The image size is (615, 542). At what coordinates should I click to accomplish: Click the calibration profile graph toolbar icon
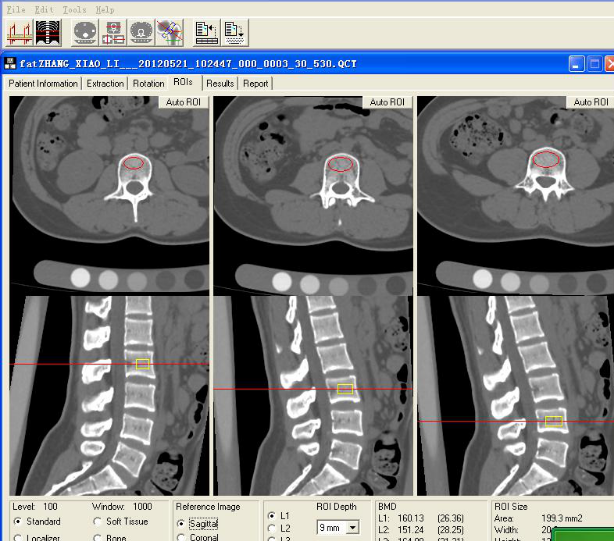19,33
